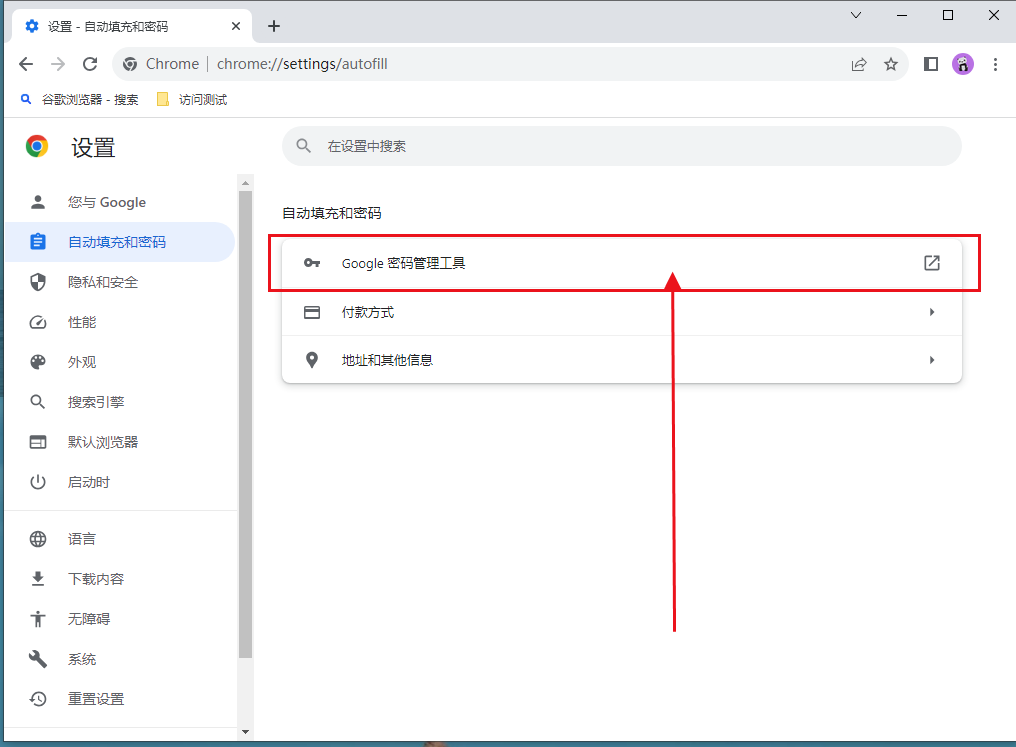
Task: Click the key icon beside Google 密码管理工具
Action: tap(312, 263)
